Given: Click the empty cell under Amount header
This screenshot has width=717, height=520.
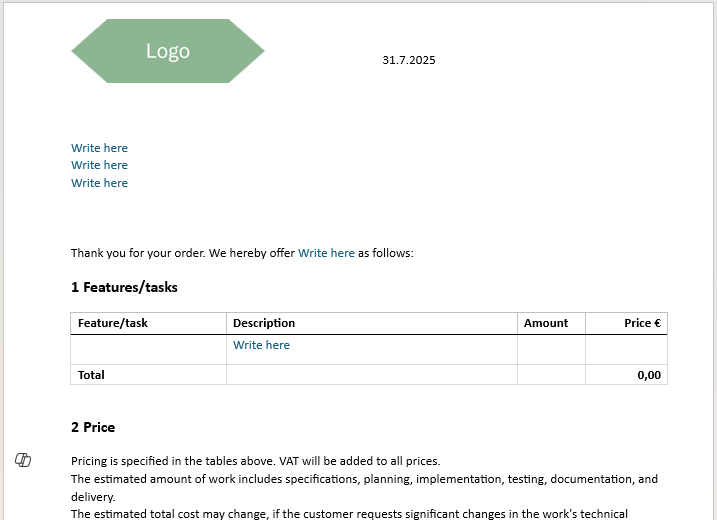Looking at the screenshot, I should (551, 349).
